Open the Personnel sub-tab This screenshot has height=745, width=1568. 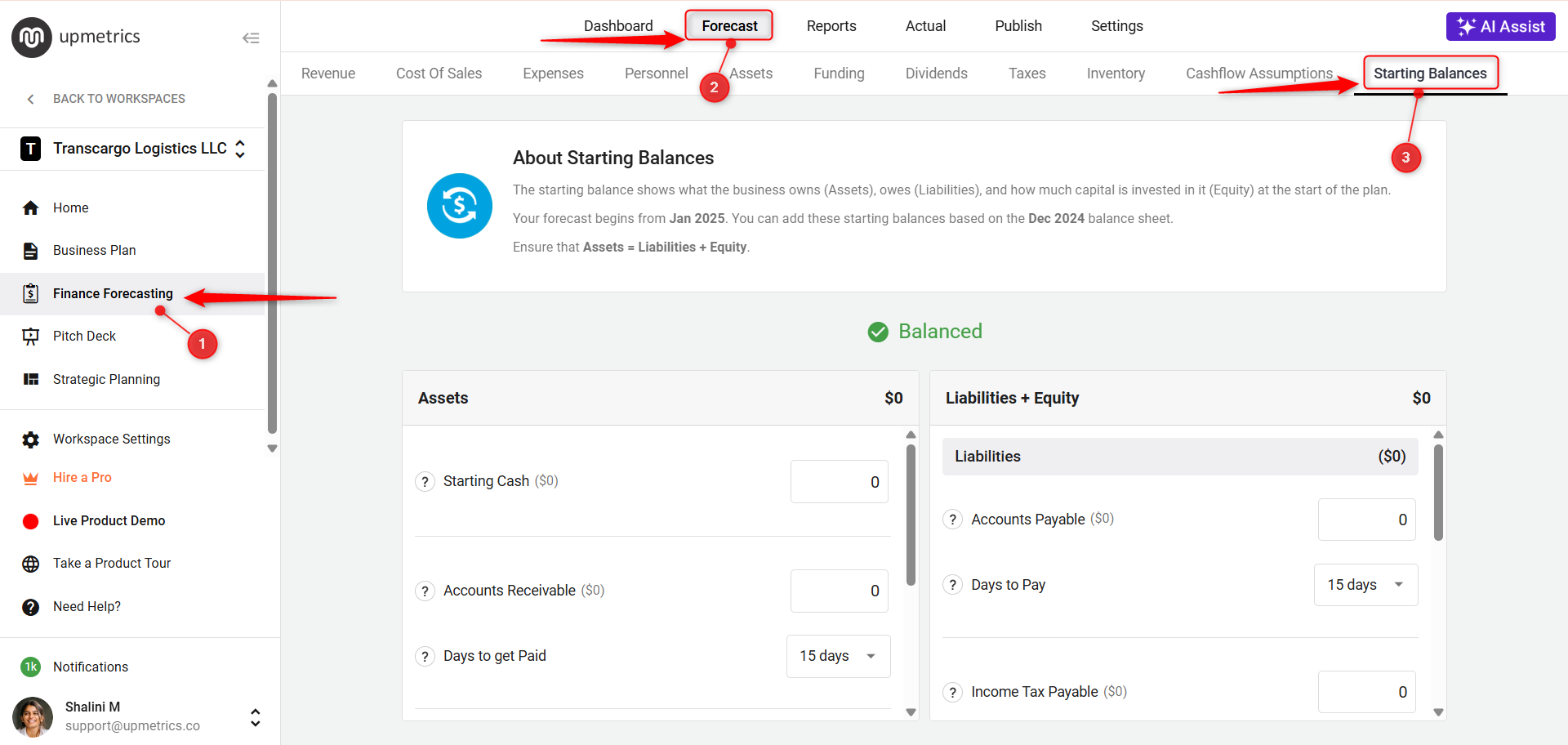coord(657,74)
